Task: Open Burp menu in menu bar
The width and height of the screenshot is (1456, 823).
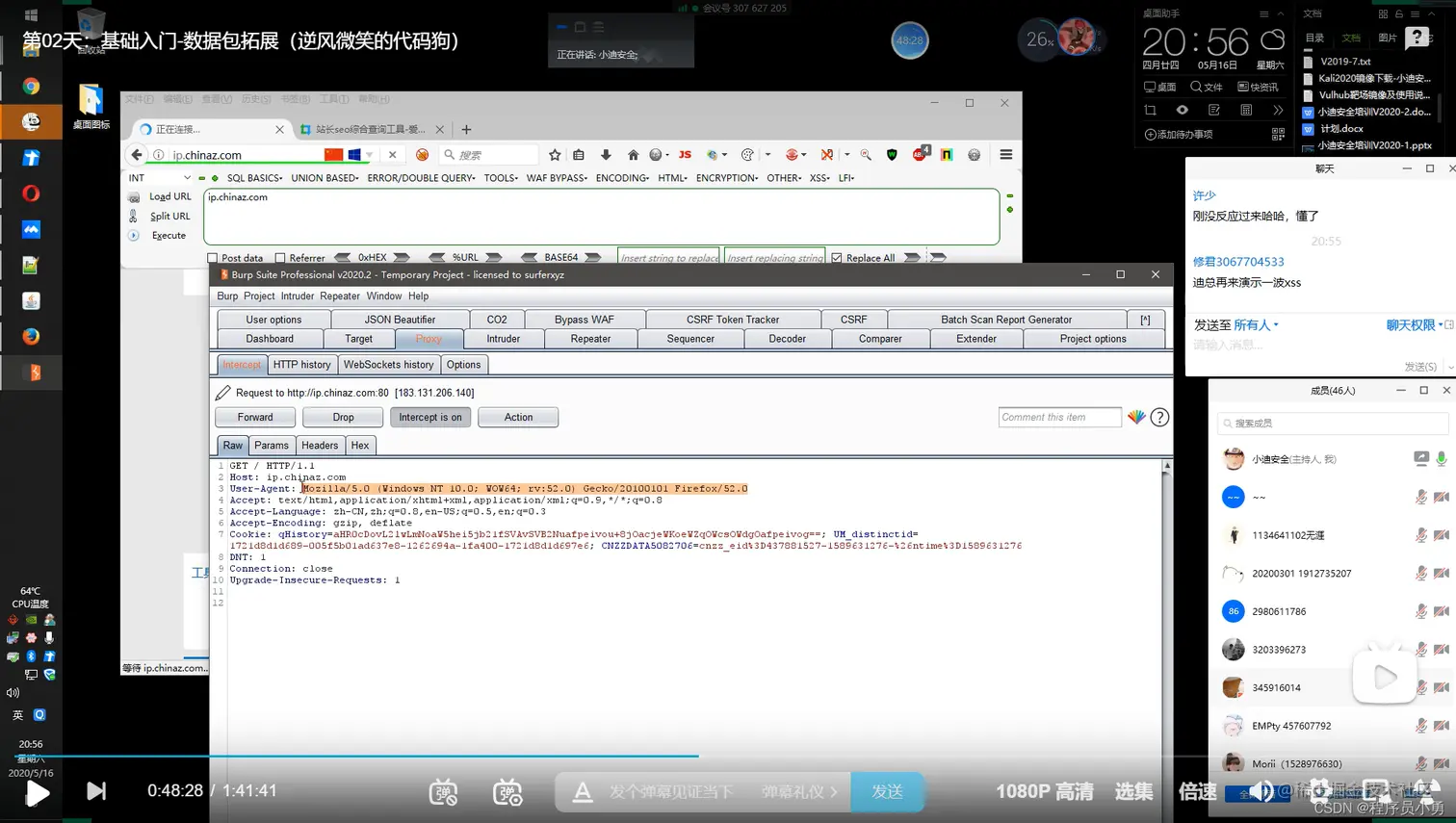Action: [227, 296]
